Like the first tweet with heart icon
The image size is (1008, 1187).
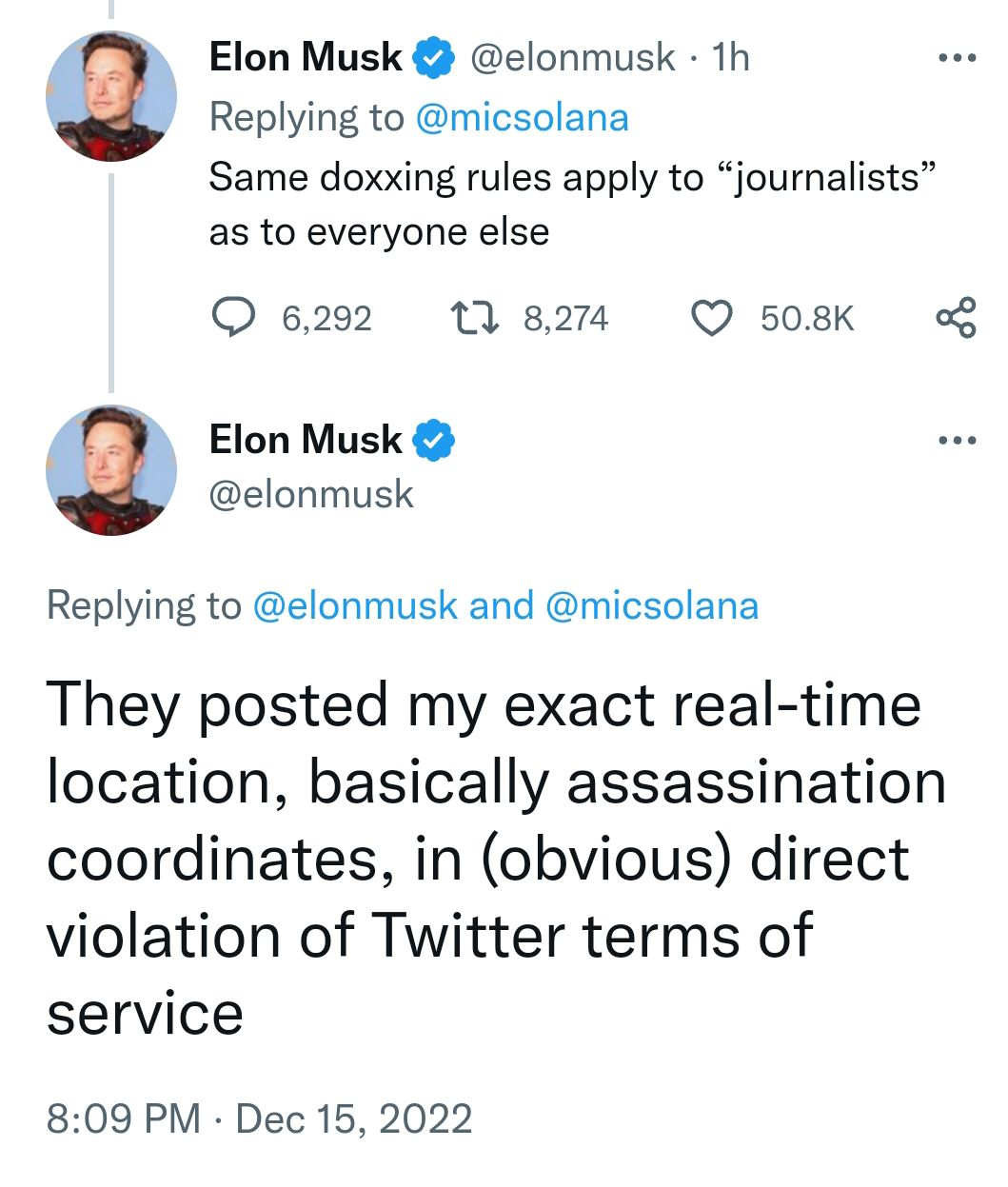pos(711,318)
